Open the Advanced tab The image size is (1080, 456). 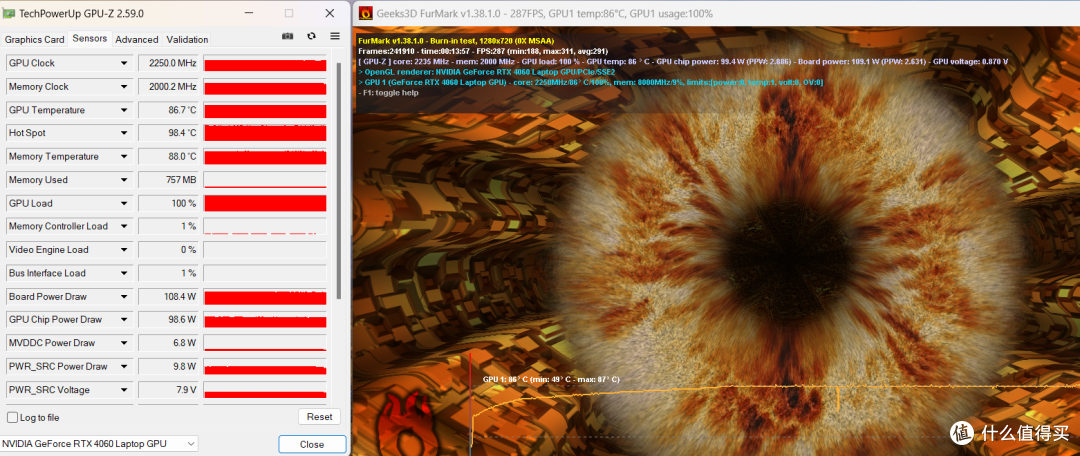(x=136, y=39)
